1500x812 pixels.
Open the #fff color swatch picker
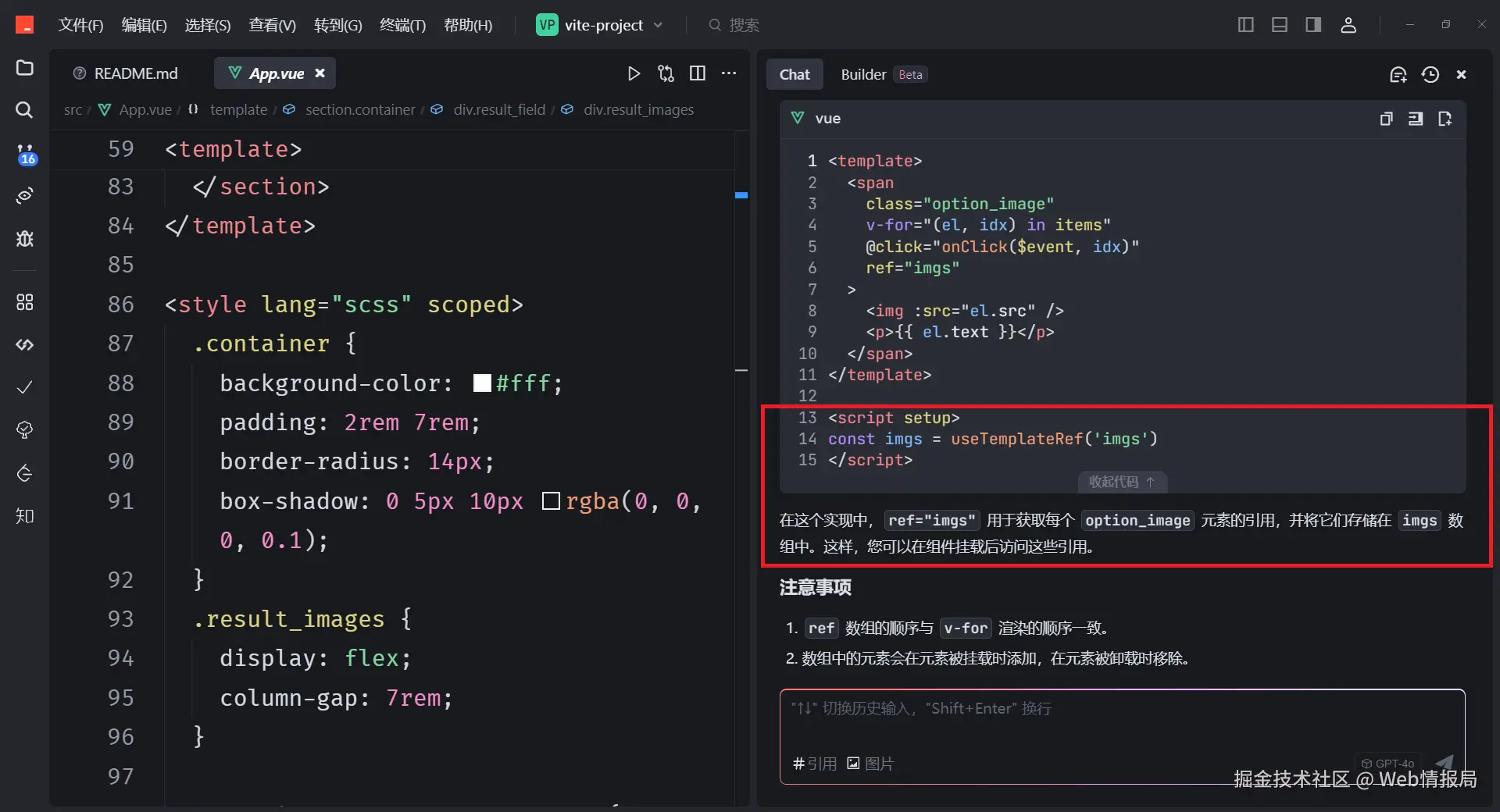click(482, 383)
